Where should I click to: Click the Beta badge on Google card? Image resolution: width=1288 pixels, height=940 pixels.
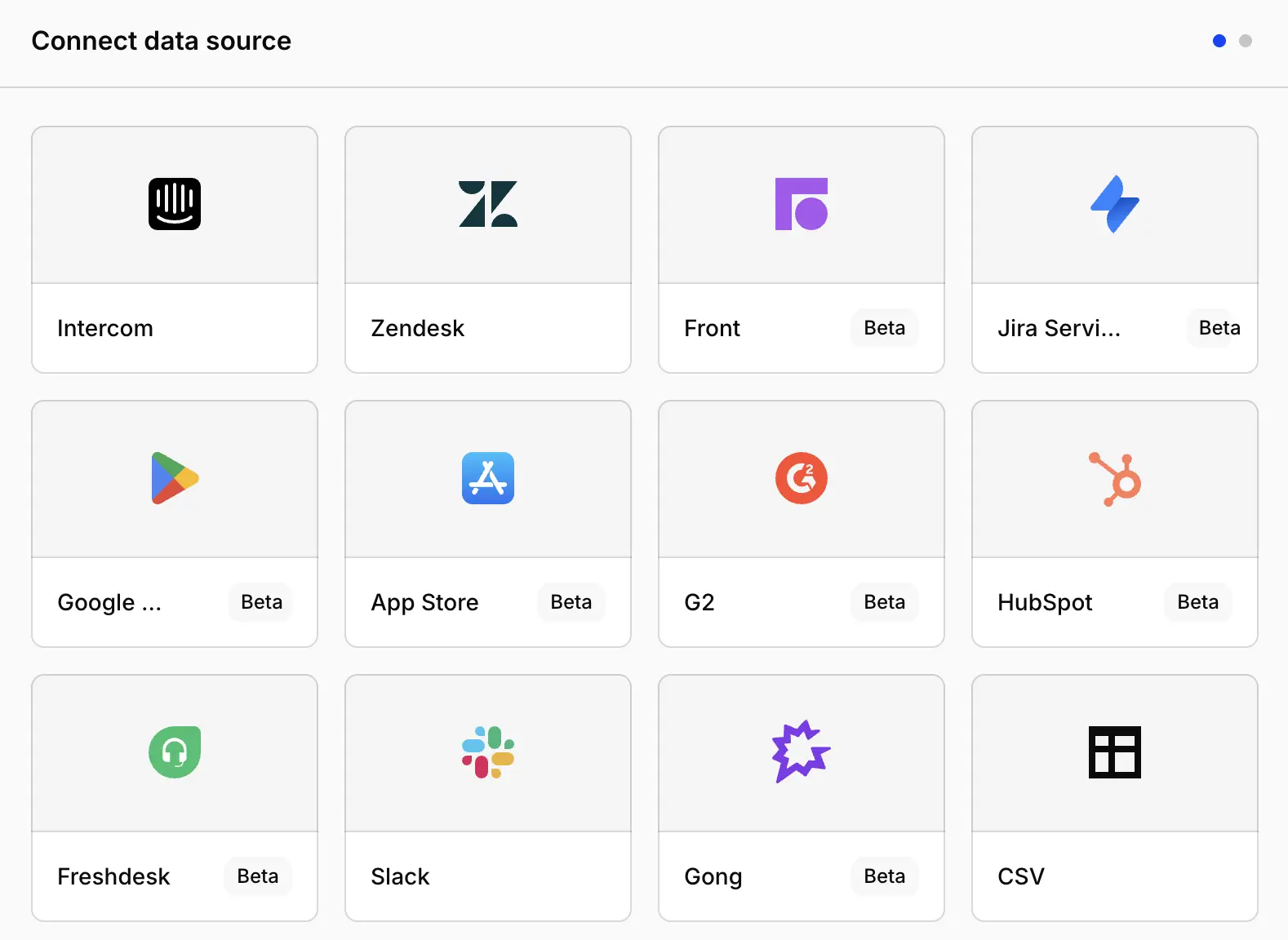pos(261,602)
